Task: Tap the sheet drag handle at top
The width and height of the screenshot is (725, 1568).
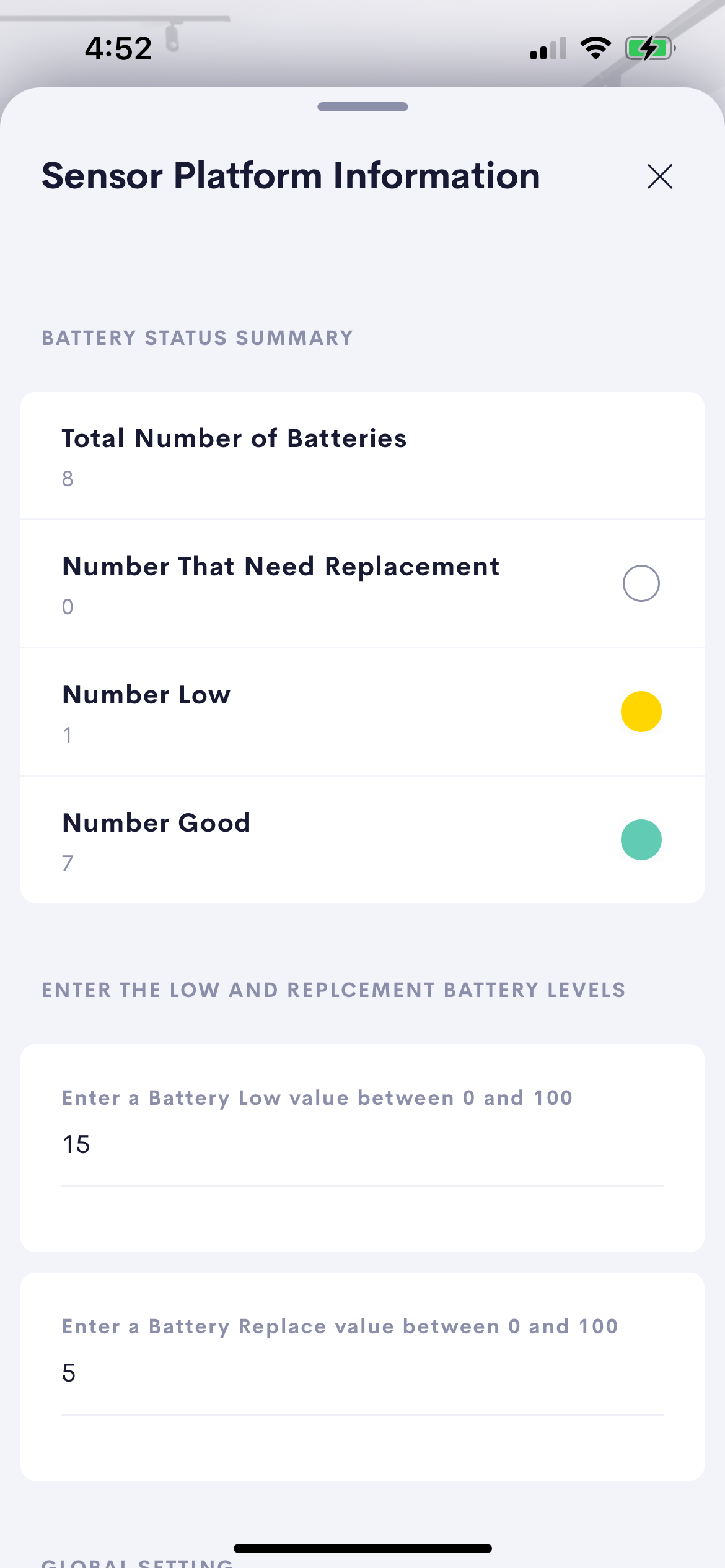Action: tap(362, 107)
